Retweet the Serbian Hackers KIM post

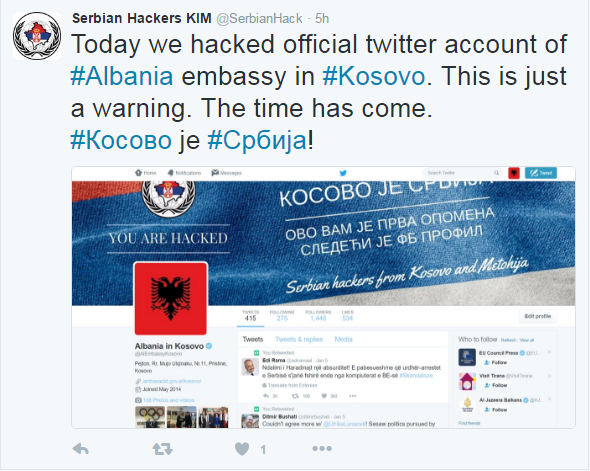pyautogui.click(x=163, y=448)
